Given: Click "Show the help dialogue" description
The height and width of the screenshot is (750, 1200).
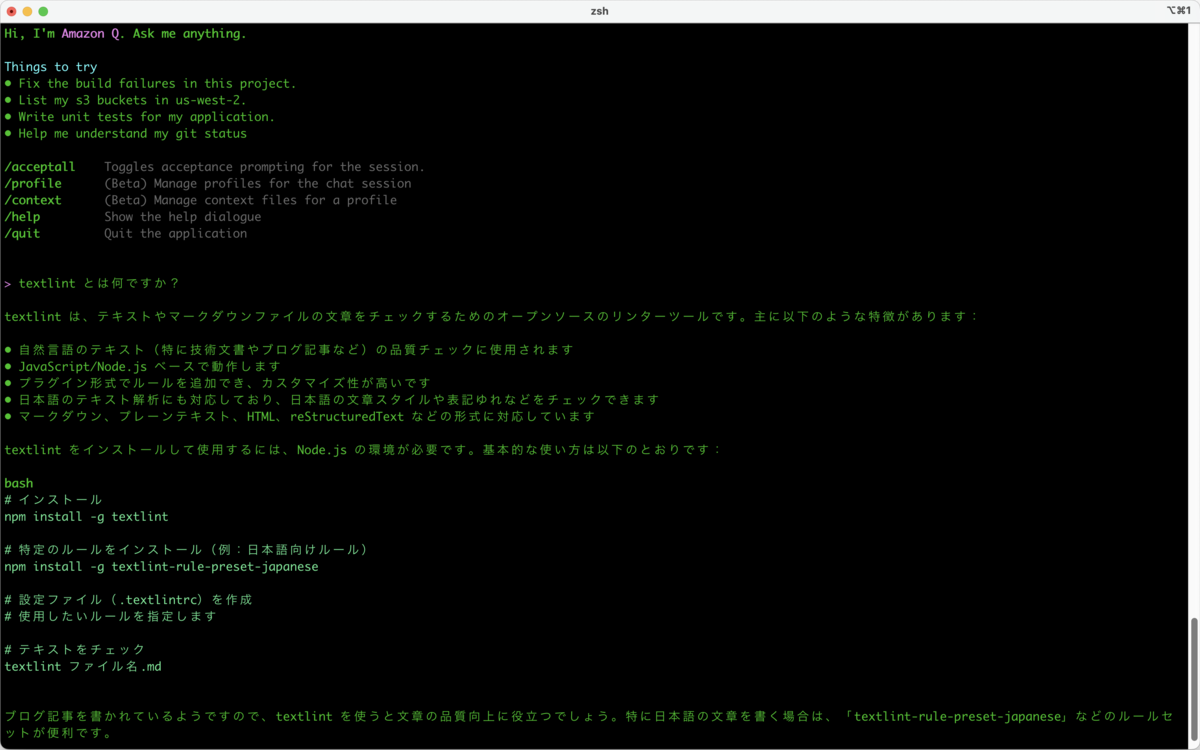Looking at the screenshot, I should (183, 217).
